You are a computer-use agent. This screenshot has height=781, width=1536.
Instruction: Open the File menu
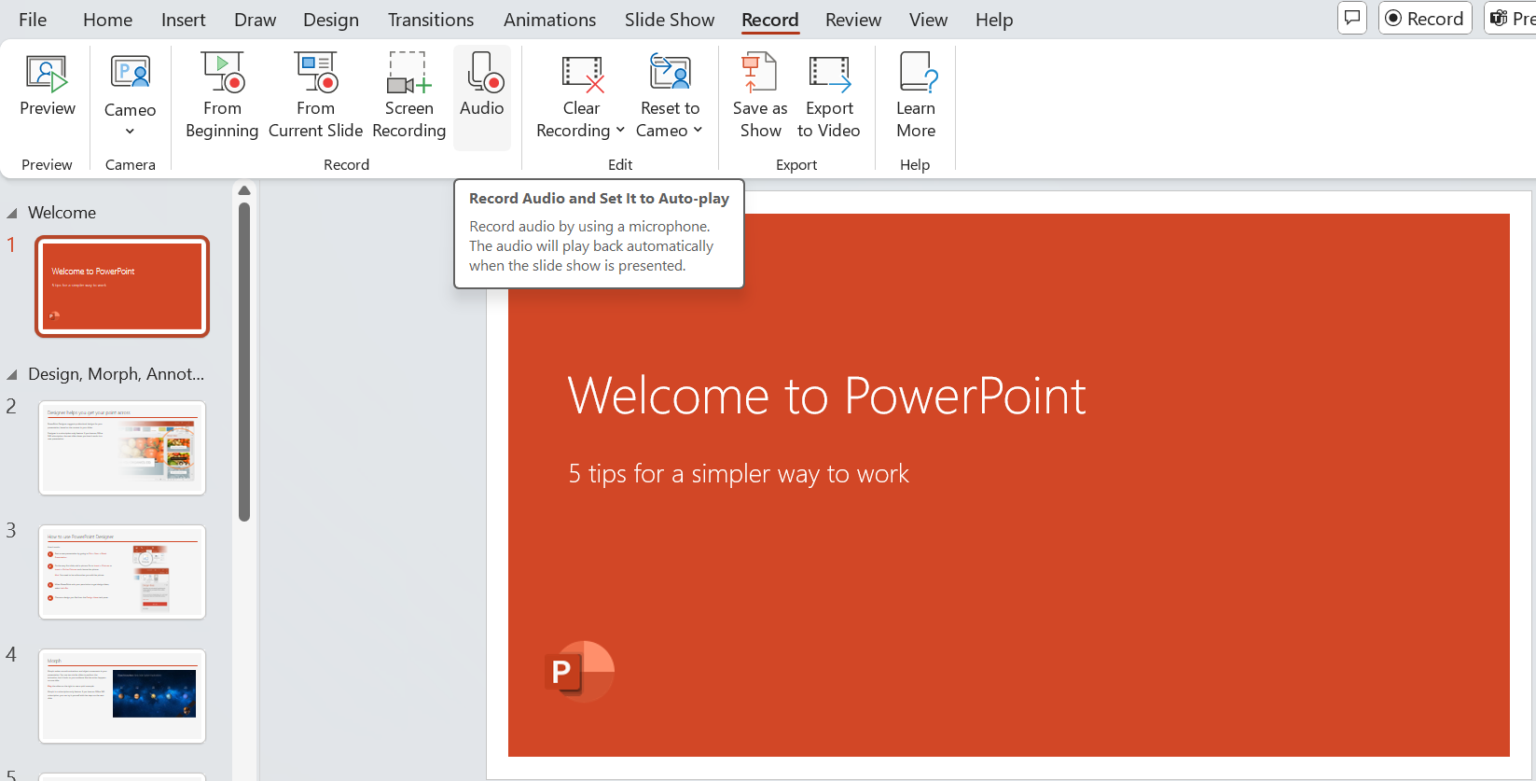coord(31,19)
